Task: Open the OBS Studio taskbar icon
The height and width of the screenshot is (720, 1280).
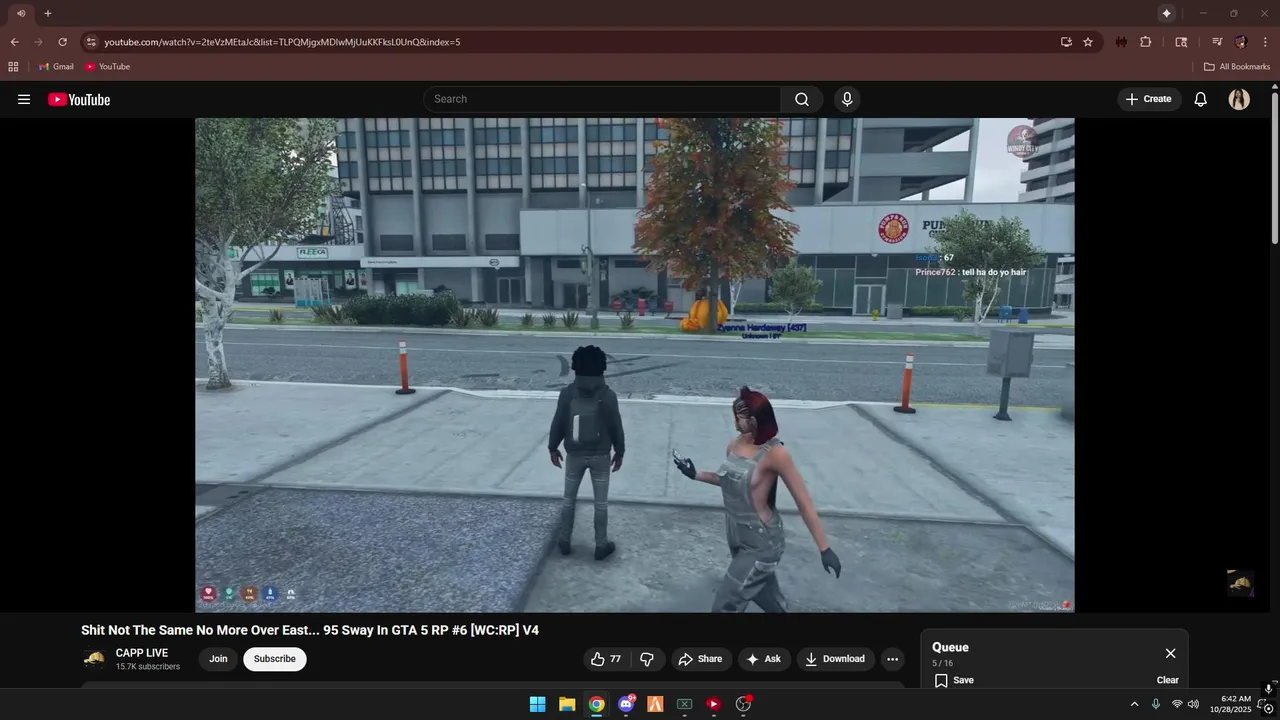Action: click(x=743, y=704)
